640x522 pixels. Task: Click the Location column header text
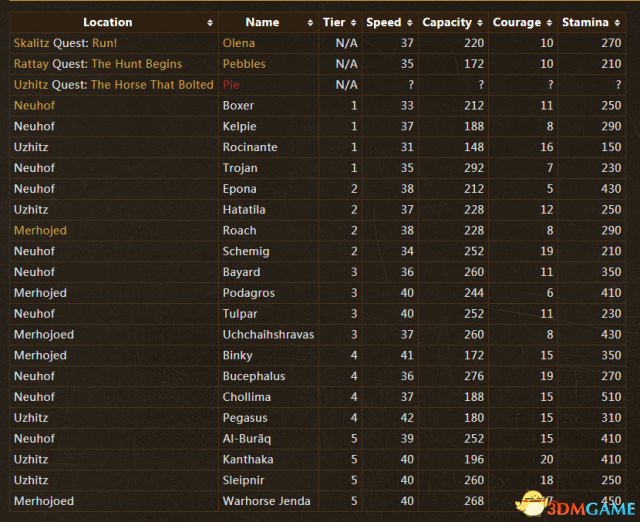[x=108, y=22]
